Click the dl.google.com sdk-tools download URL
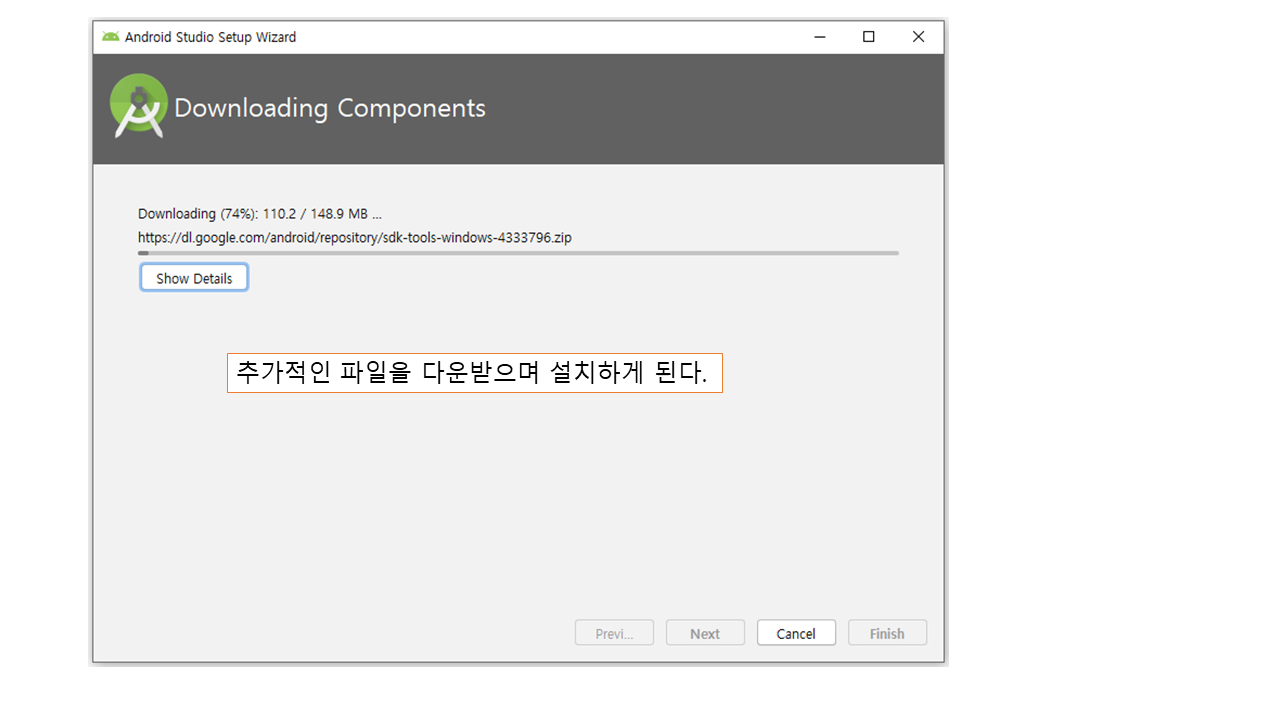Viewport: 1280px width, 720px height. 355,238
